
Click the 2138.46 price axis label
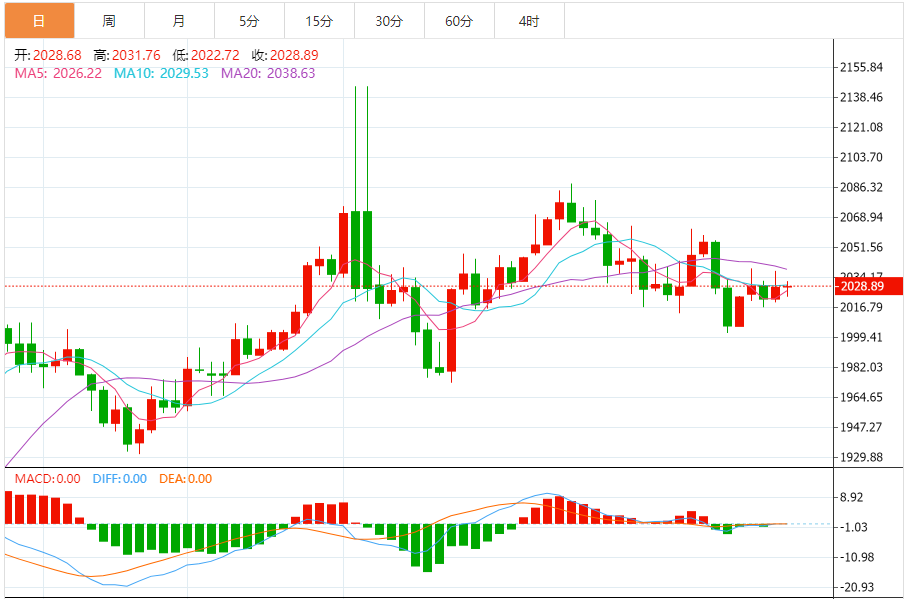pos(861,97)
